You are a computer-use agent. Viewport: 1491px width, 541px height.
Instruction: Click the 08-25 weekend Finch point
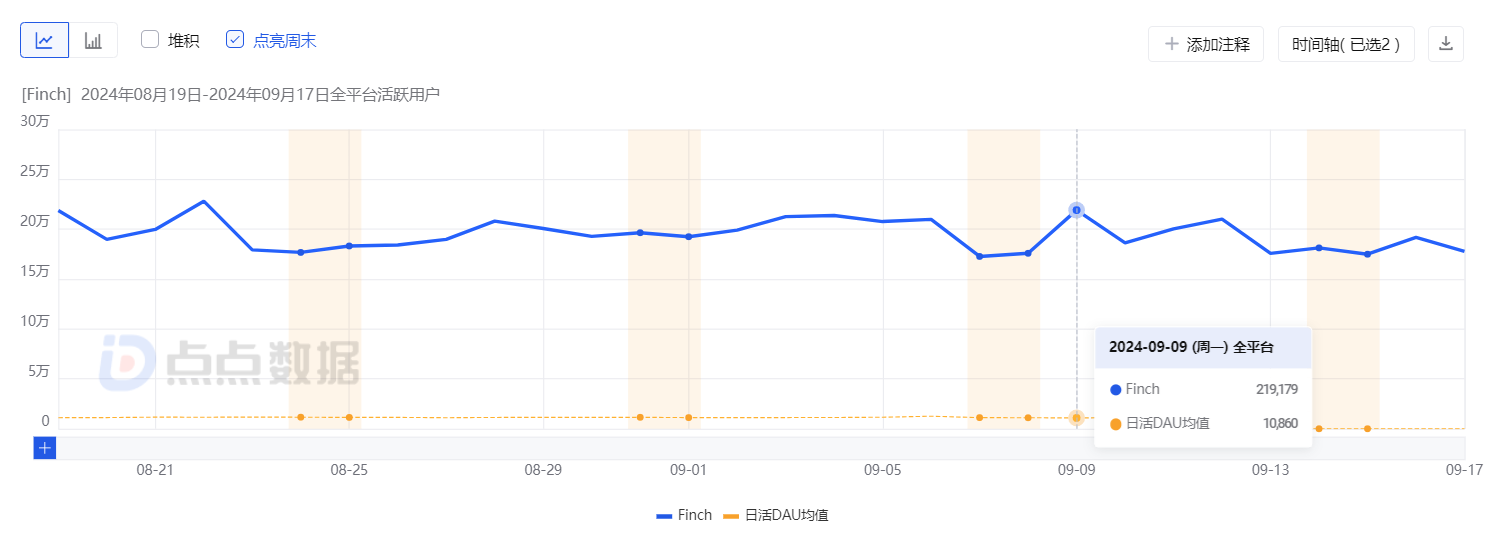point(349,245)
